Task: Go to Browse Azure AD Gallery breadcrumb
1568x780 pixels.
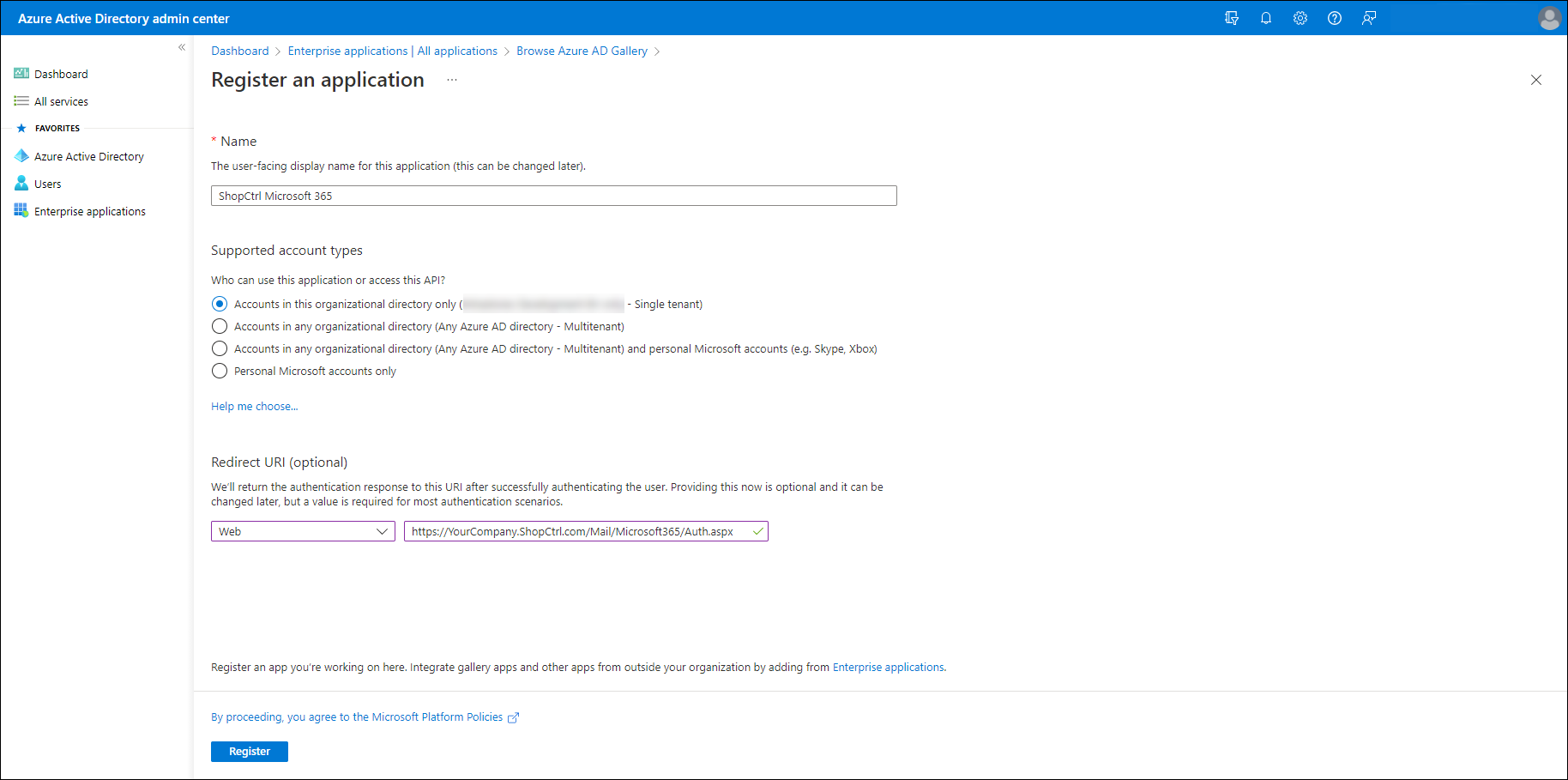Action: (582, 51)
